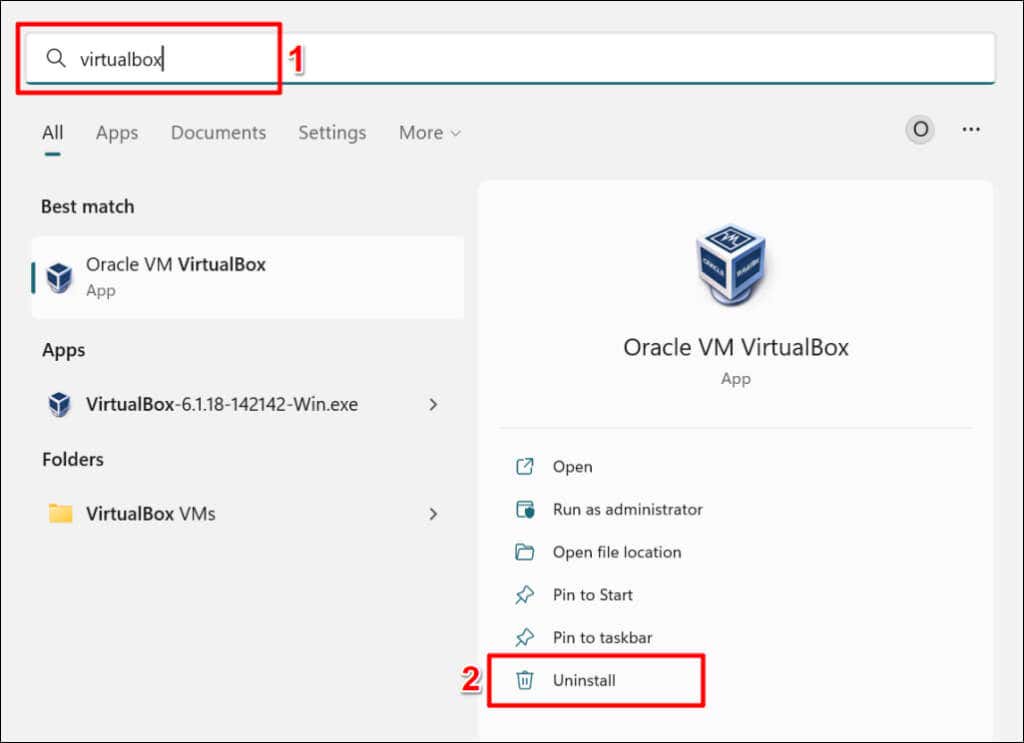Viewport: 1024px width, 743px height.
Task: Click the Open file location folder icon
Action: point(525,552)
